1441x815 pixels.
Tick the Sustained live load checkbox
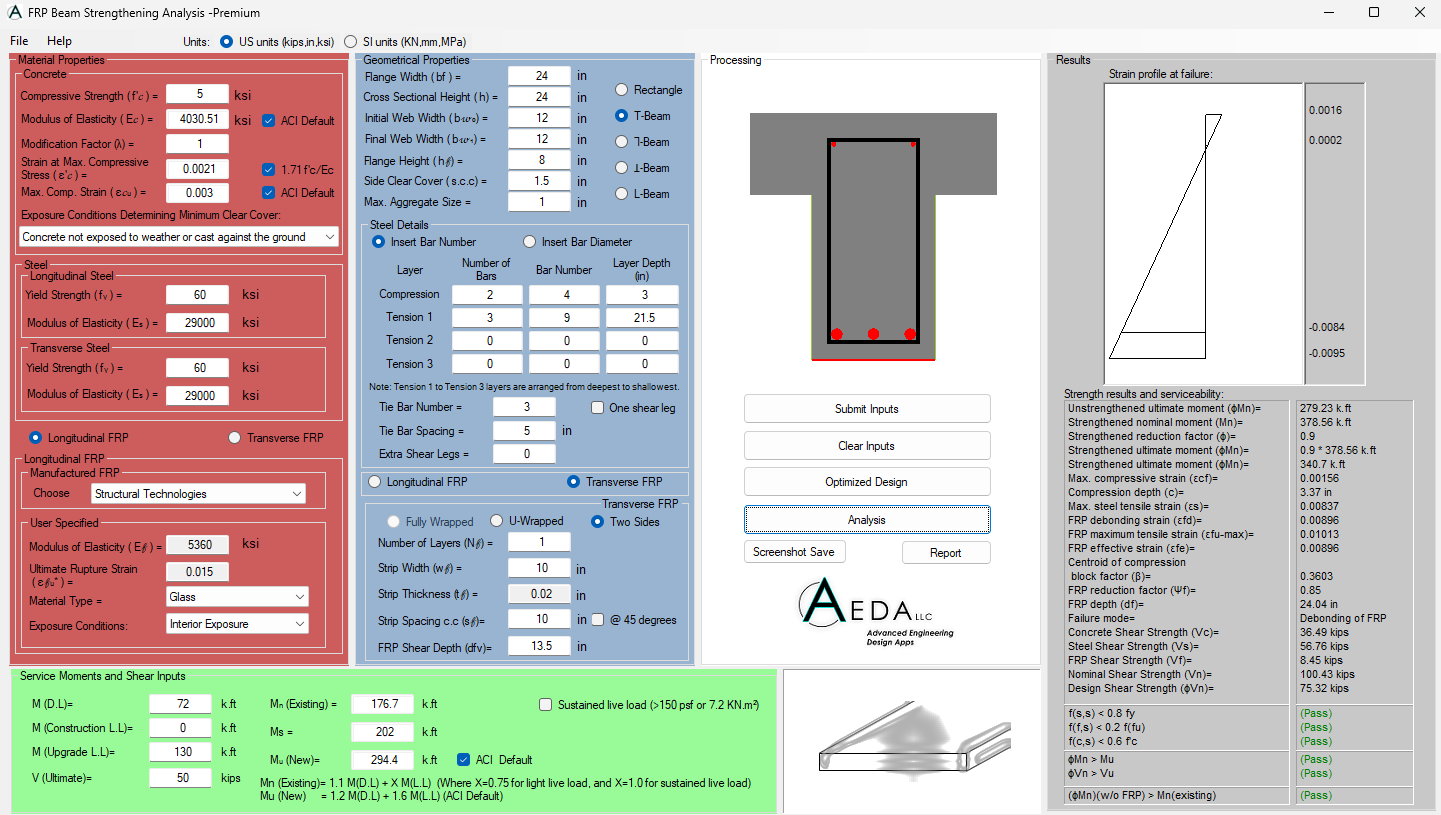546,705
